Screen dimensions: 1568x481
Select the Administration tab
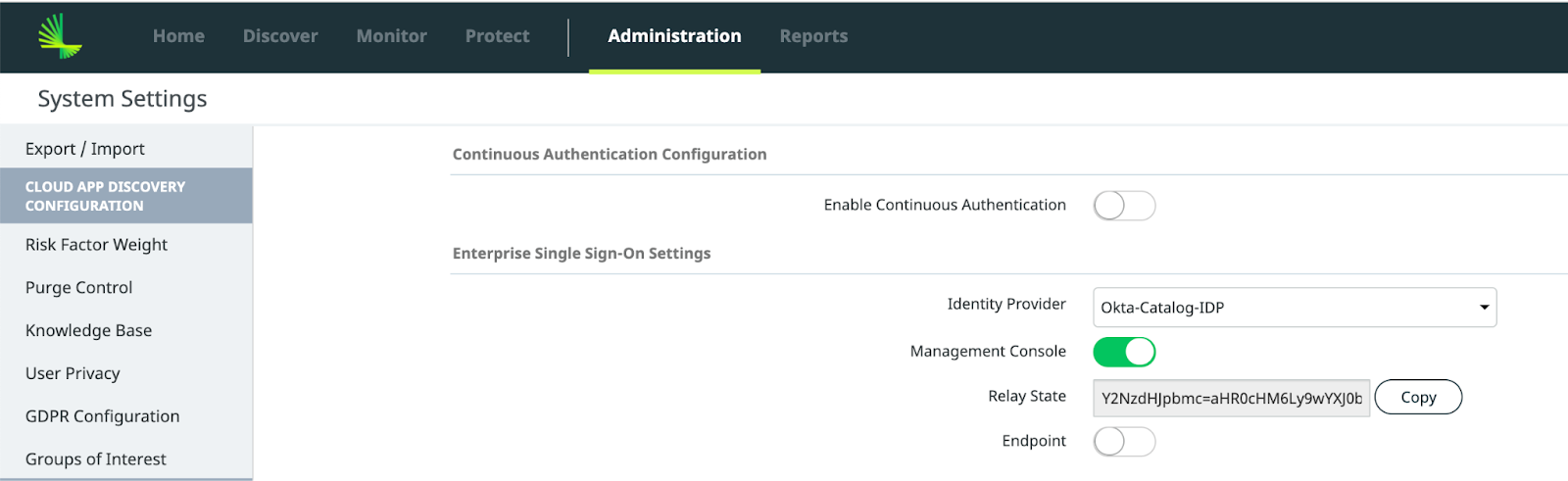pos(674,36)
